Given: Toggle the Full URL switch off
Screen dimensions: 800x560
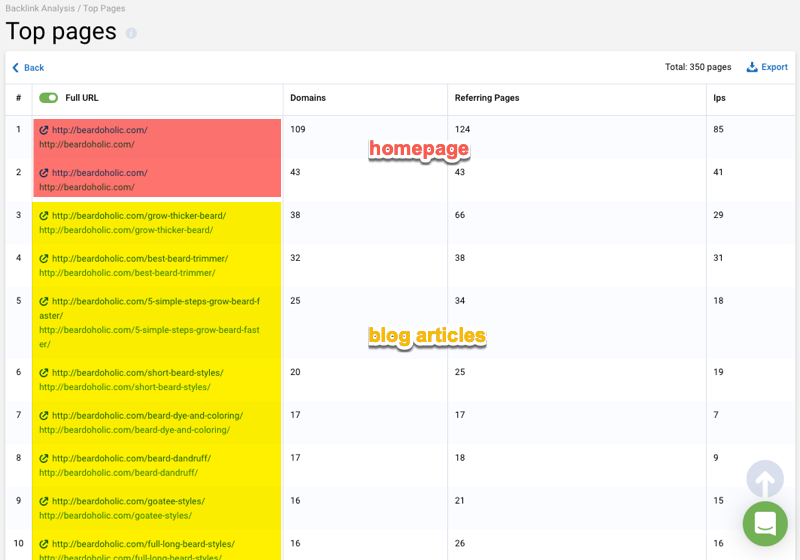Looking at the screenshot, I should [x=48, y=97].
